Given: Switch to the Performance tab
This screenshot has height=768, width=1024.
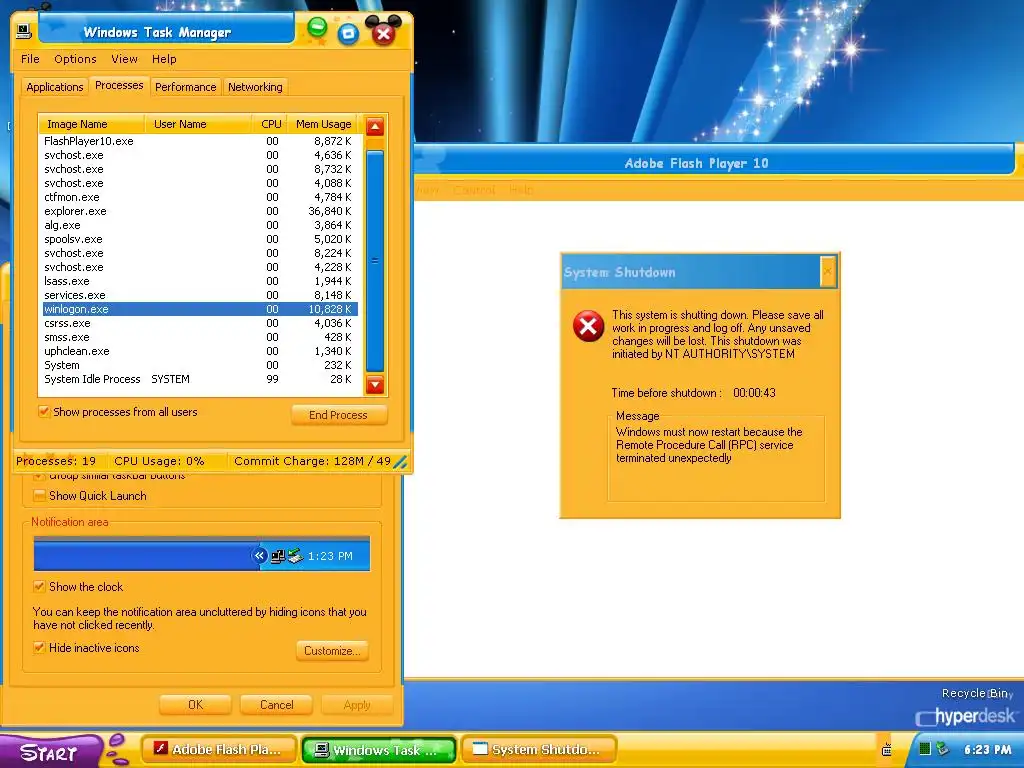Looking at the screenshot, I should point(185,87).
